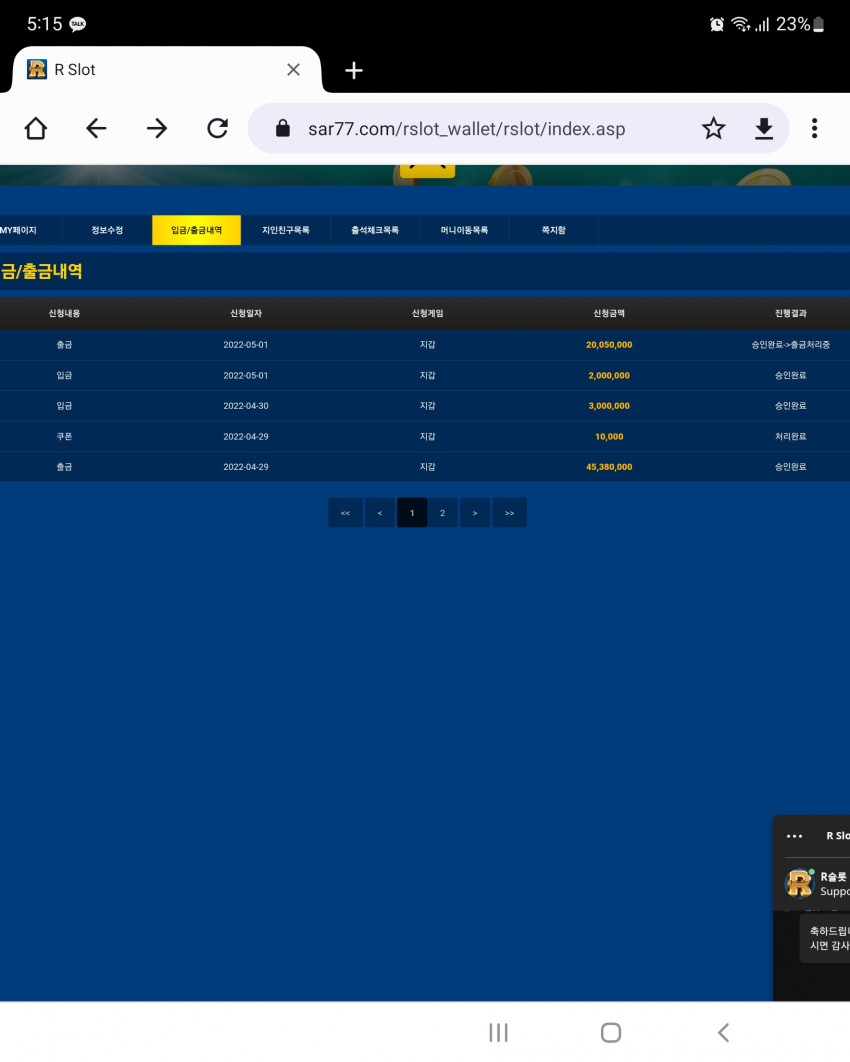Tap the KakaoTalk notification icon in status bar

(x=78, y=24)
